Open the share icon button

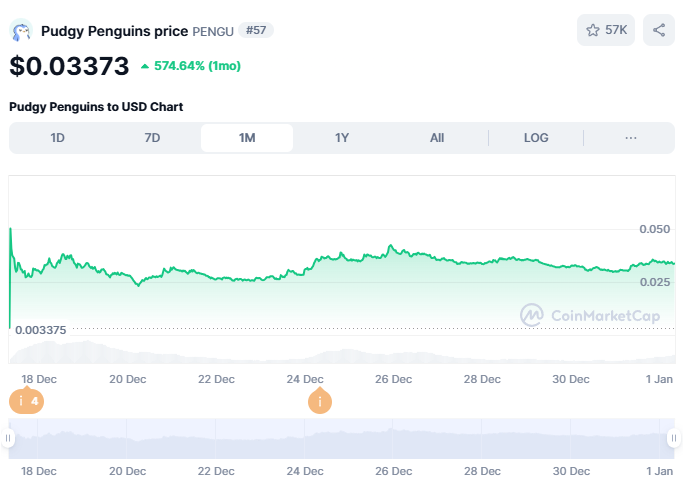[x=658, y=30]
